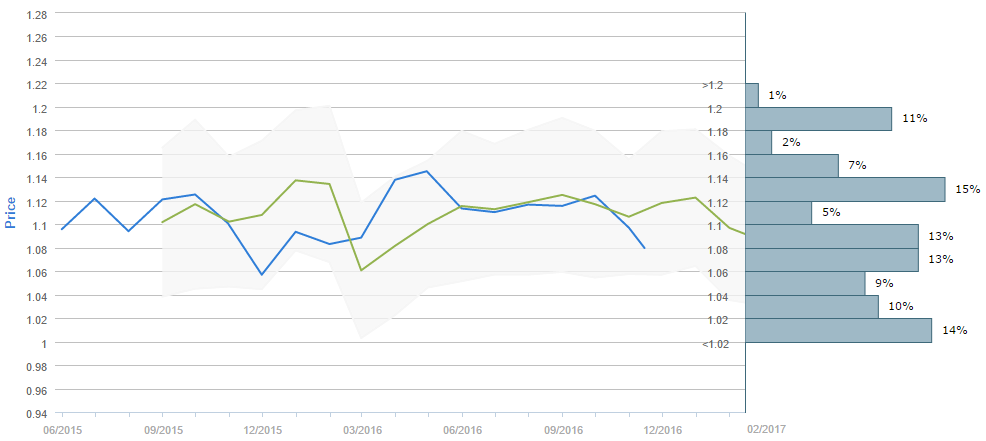Click the 7% histogram bar

tap(791, 165)
